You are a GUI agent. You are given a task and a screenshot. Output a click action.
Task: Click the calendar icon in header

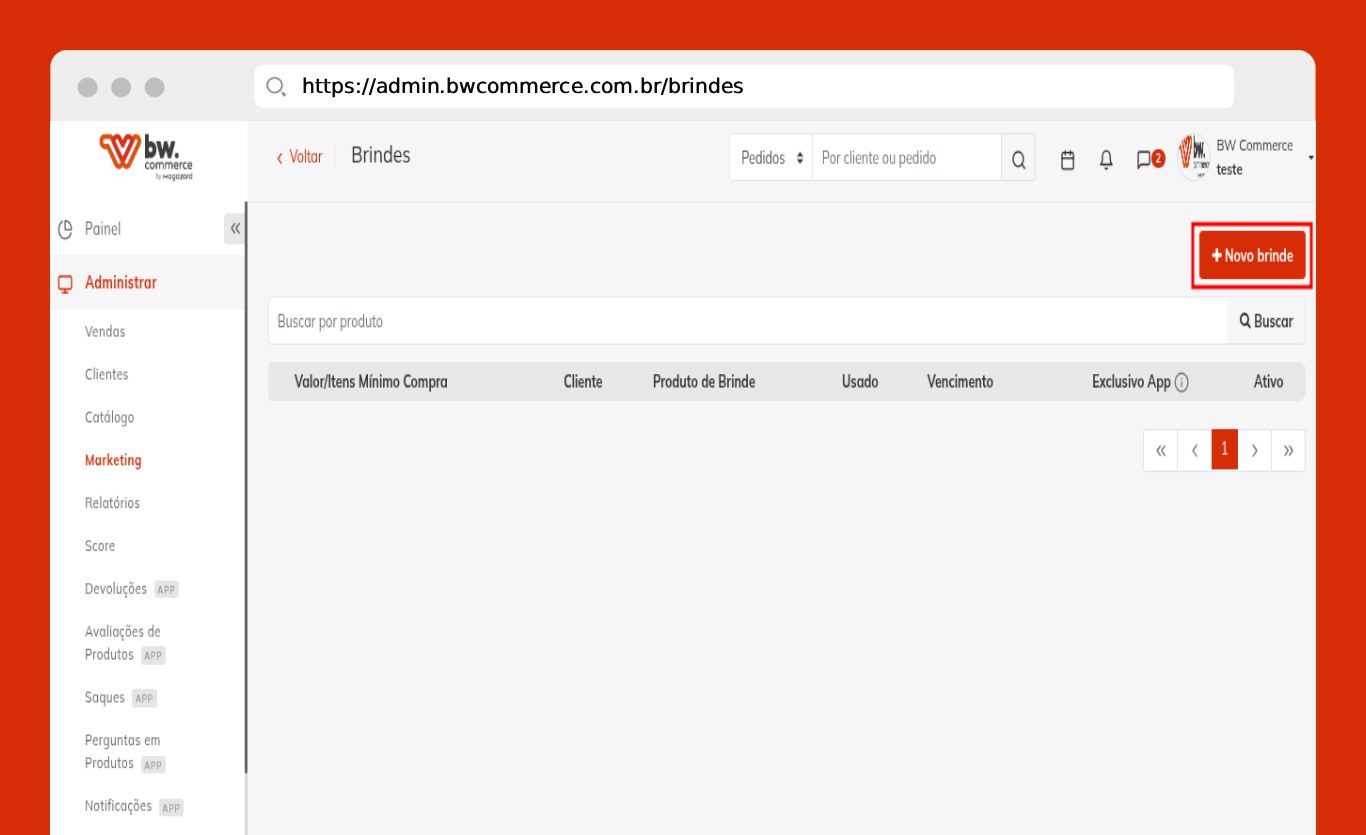point(1067,159)
